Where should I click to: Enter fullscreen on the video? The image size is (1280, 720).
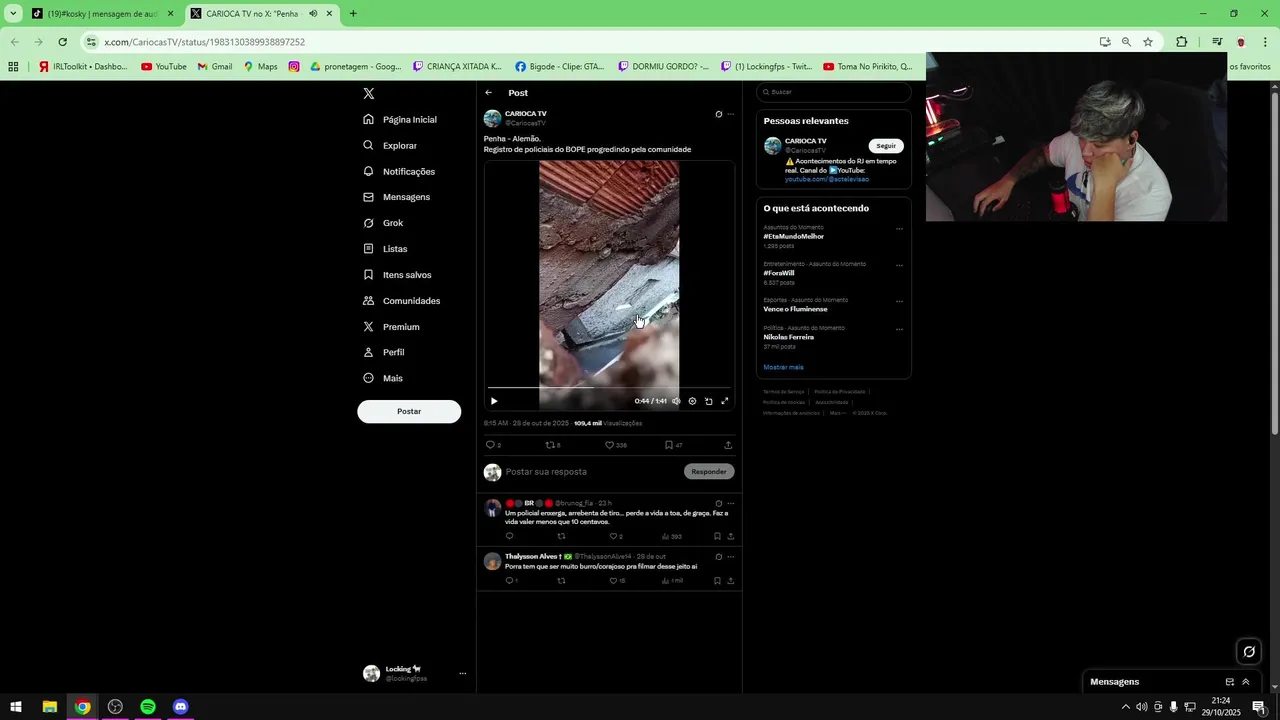725,401
